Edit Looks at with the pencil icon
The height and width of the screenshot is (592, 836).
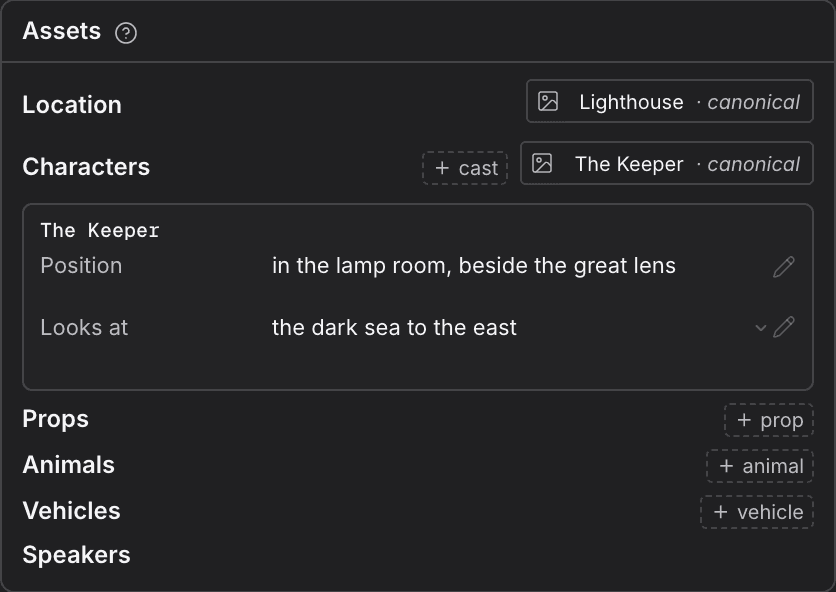coord(784,327)
